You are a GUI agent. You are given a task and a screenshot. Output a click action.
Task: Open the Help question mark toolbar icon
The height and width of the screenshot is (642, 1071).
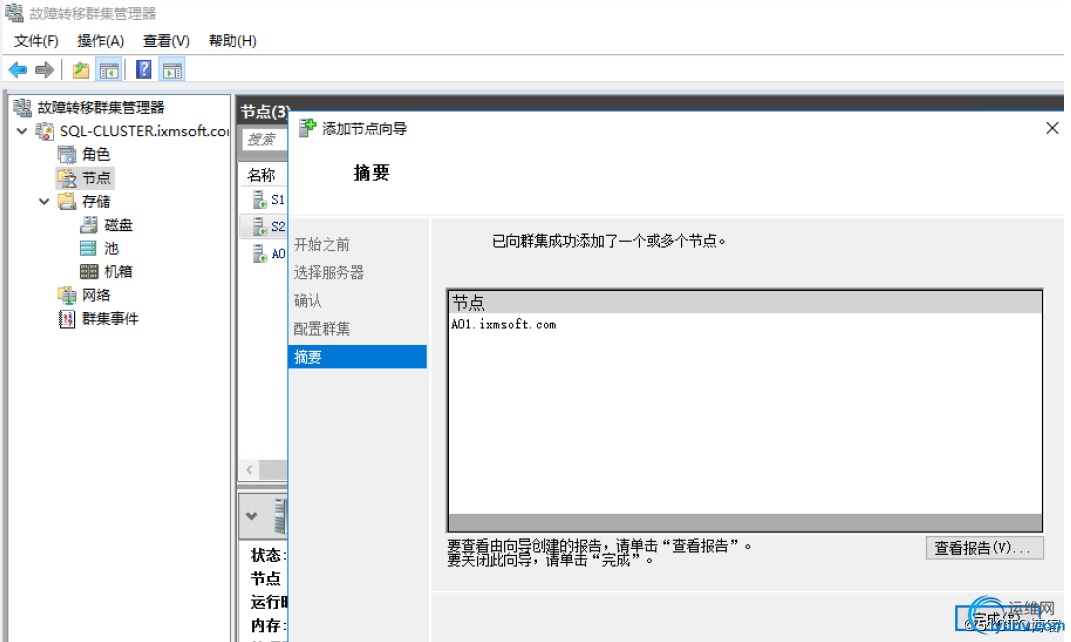point(143,70)
